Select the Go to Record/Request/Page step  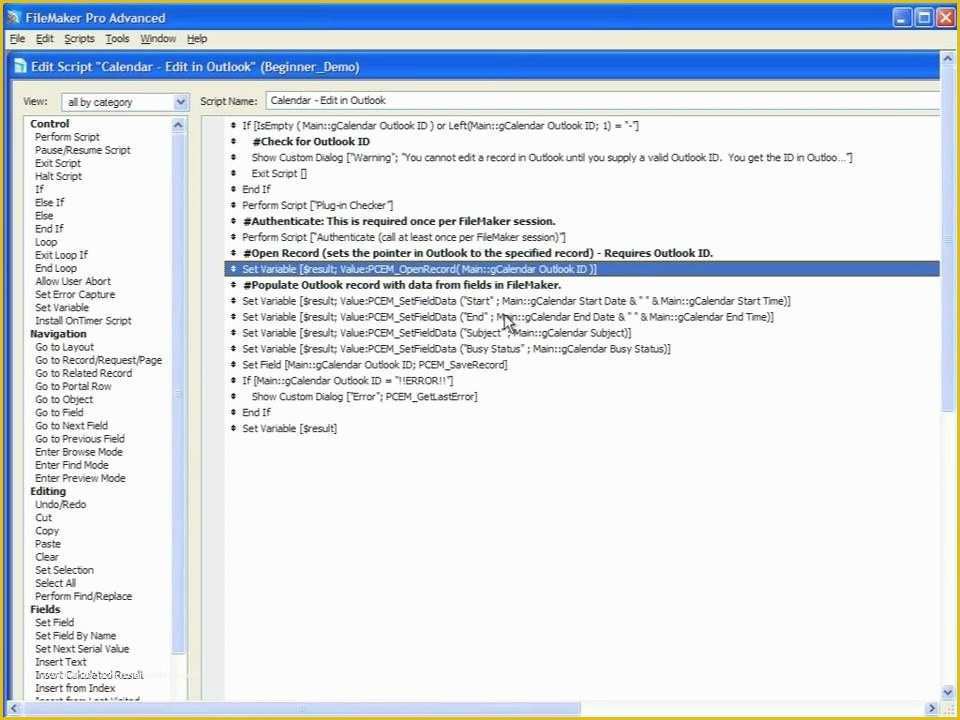tap(99, 360)
